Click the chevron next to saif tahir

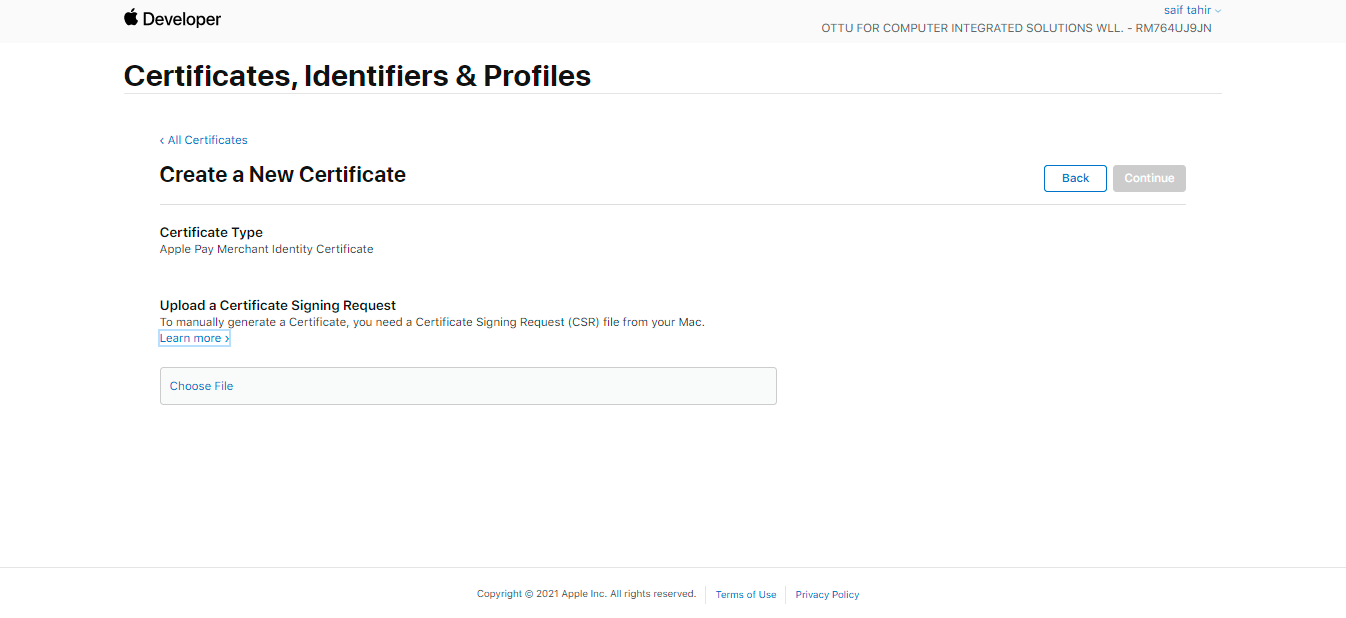(1218, 10)
